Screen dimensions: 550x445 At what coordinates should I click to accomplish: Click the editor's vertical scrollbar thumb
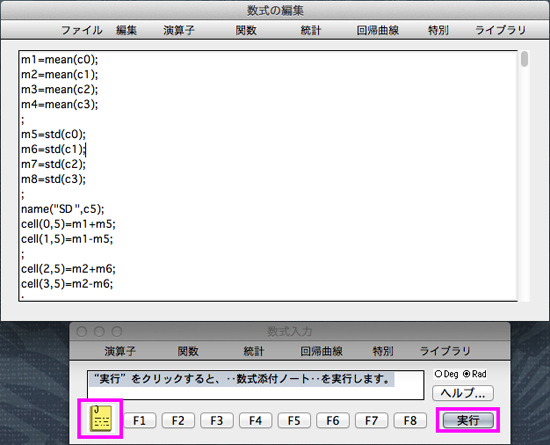pos(524,59)
